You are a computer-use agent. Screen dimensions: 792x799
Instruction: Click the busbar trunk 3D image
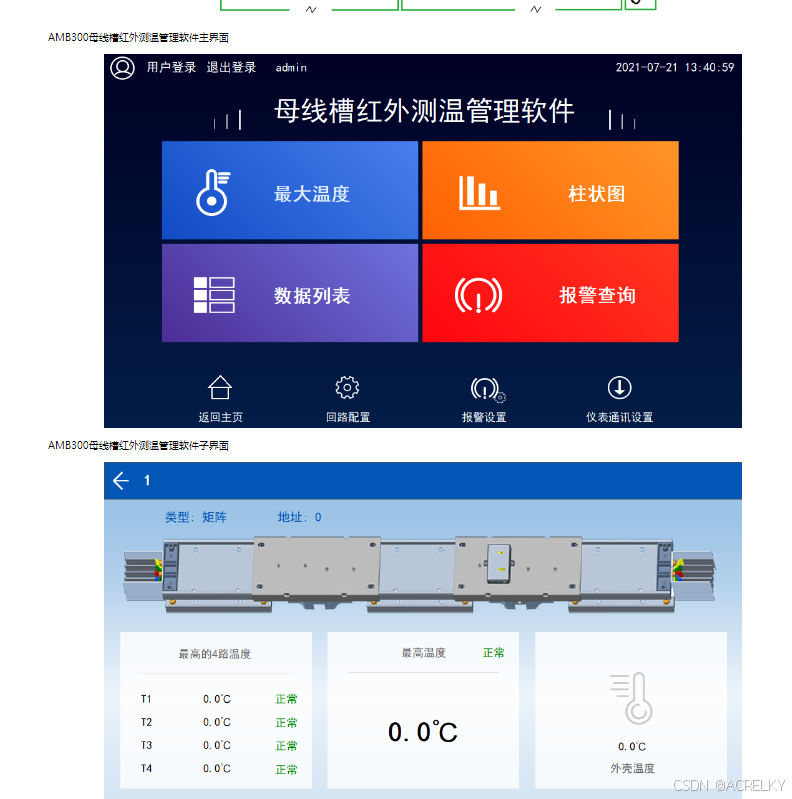[x=419, y=573]
